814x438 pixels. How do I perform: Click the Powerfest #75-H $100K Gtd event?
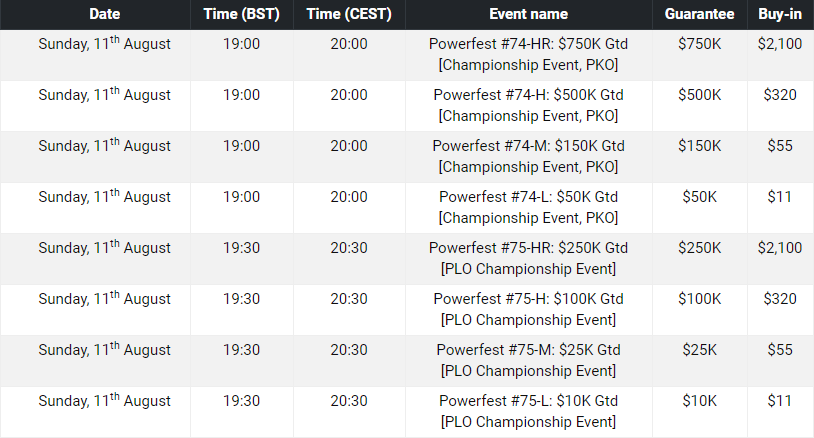(x=528, y=309)
